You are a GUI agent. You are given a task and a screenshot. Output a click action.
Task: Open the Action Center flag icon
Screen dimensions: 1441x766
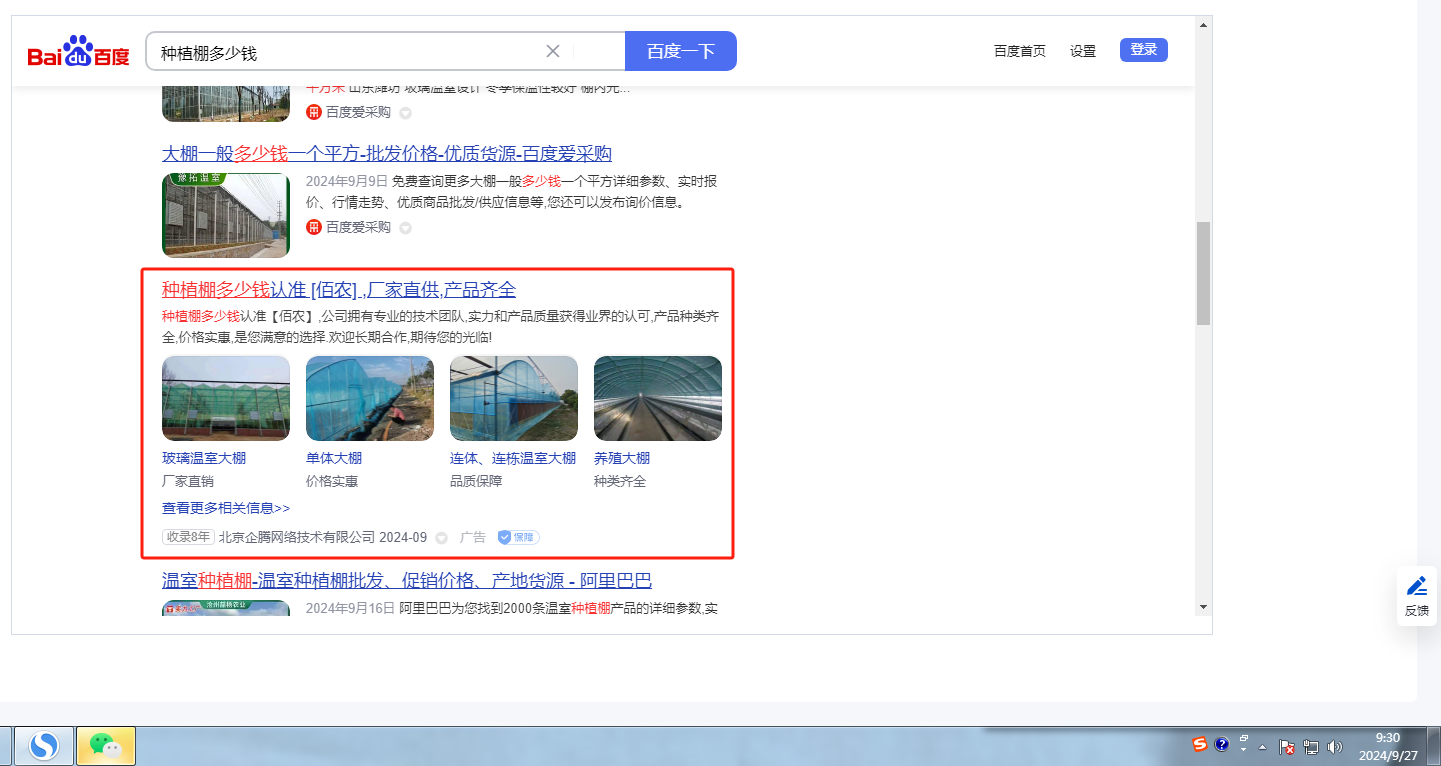(x=1288, y=746)
